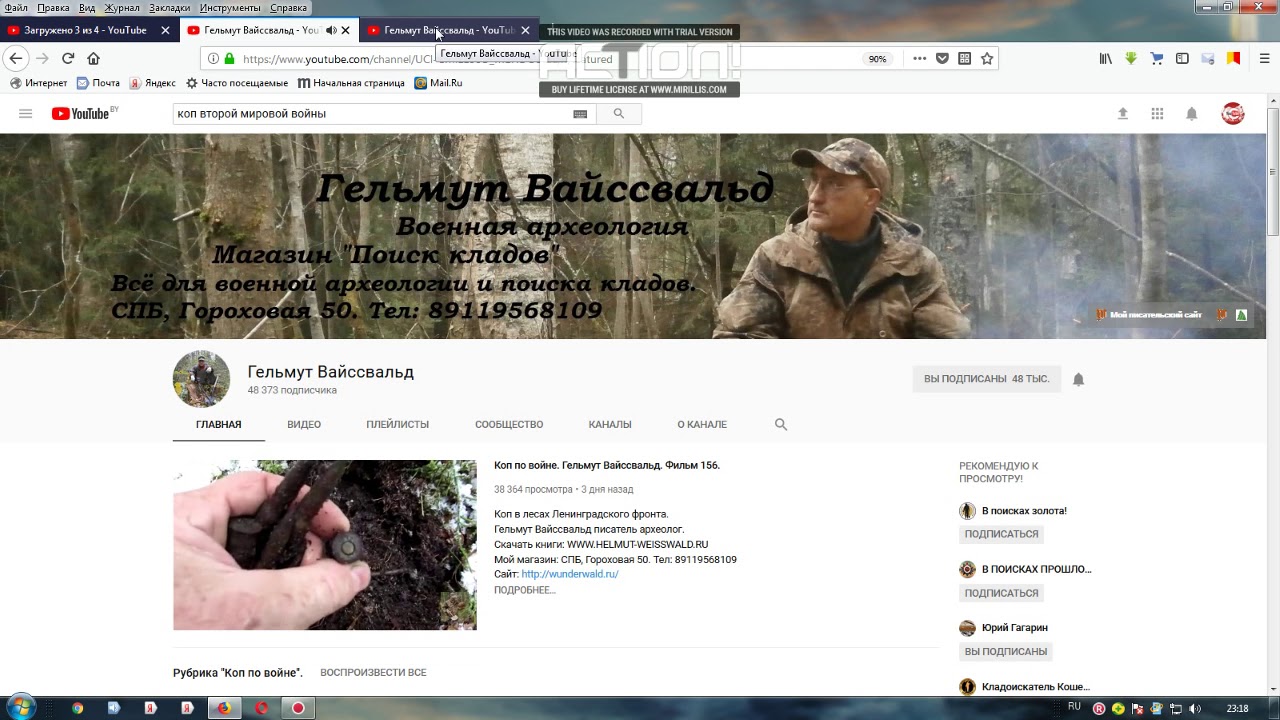Toggle channel notification bell next to subscribe

[x=1078, y=379]
